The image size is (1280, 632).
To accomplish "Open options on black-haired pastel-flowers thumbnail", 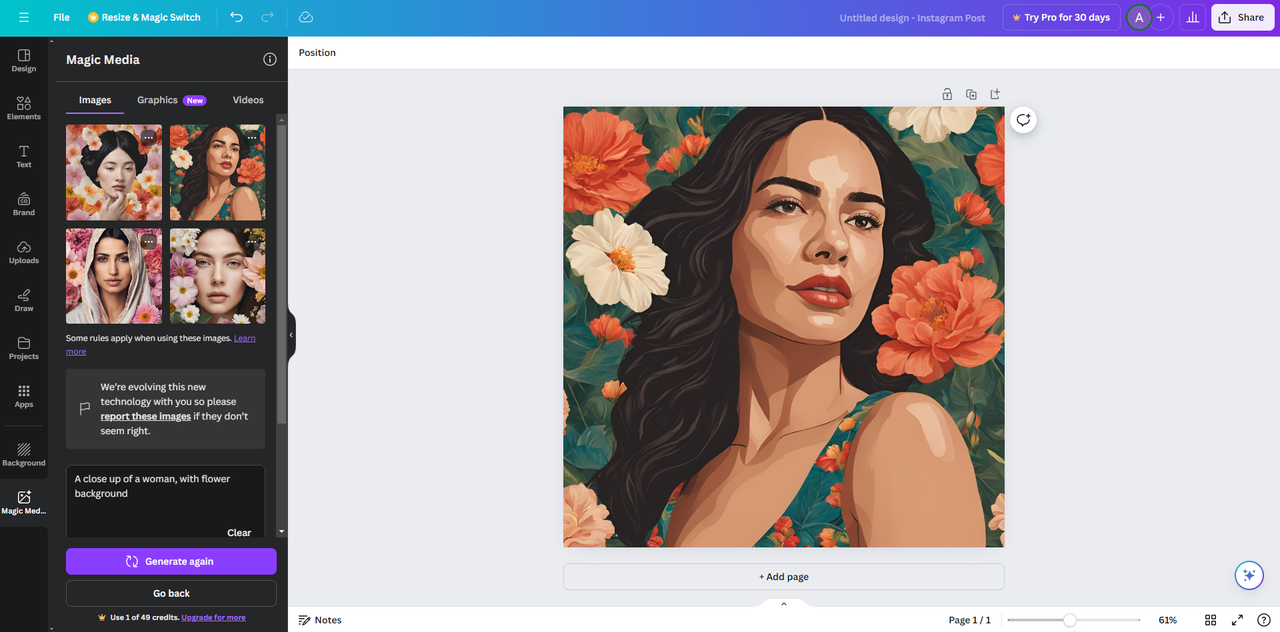I will tap(148, 137).
